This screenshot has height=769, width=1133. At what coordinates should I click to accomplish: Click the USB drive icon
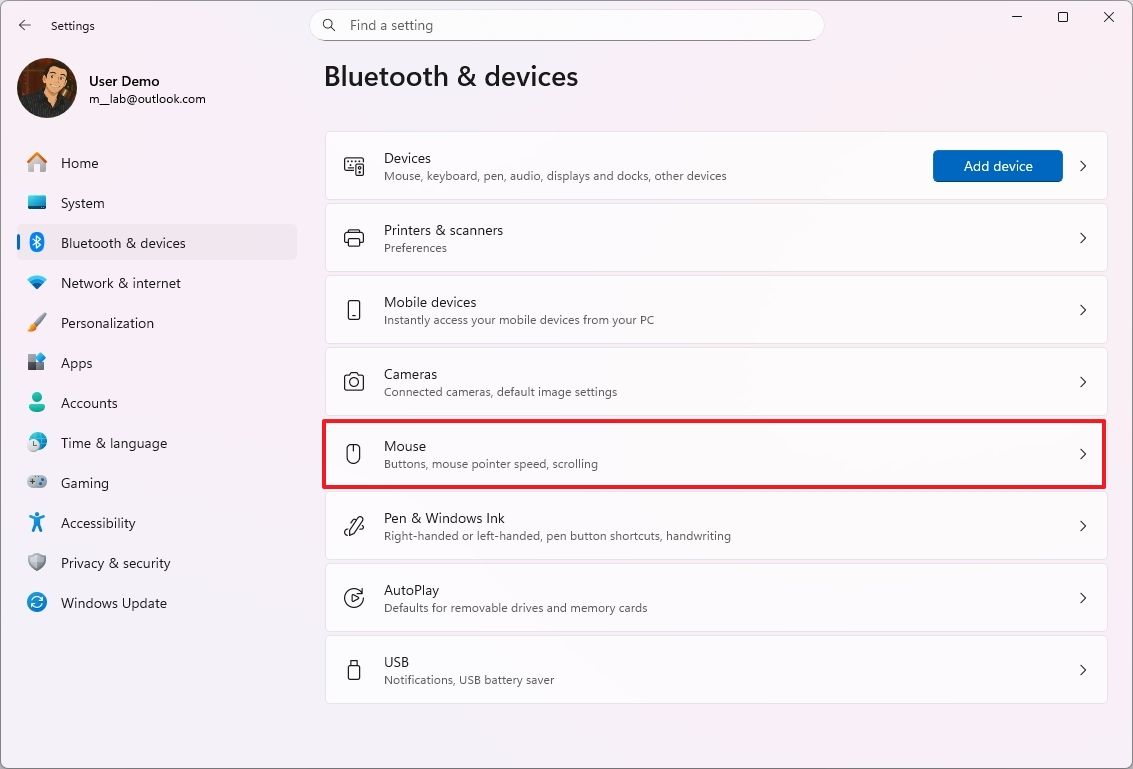tap(353, 669)
